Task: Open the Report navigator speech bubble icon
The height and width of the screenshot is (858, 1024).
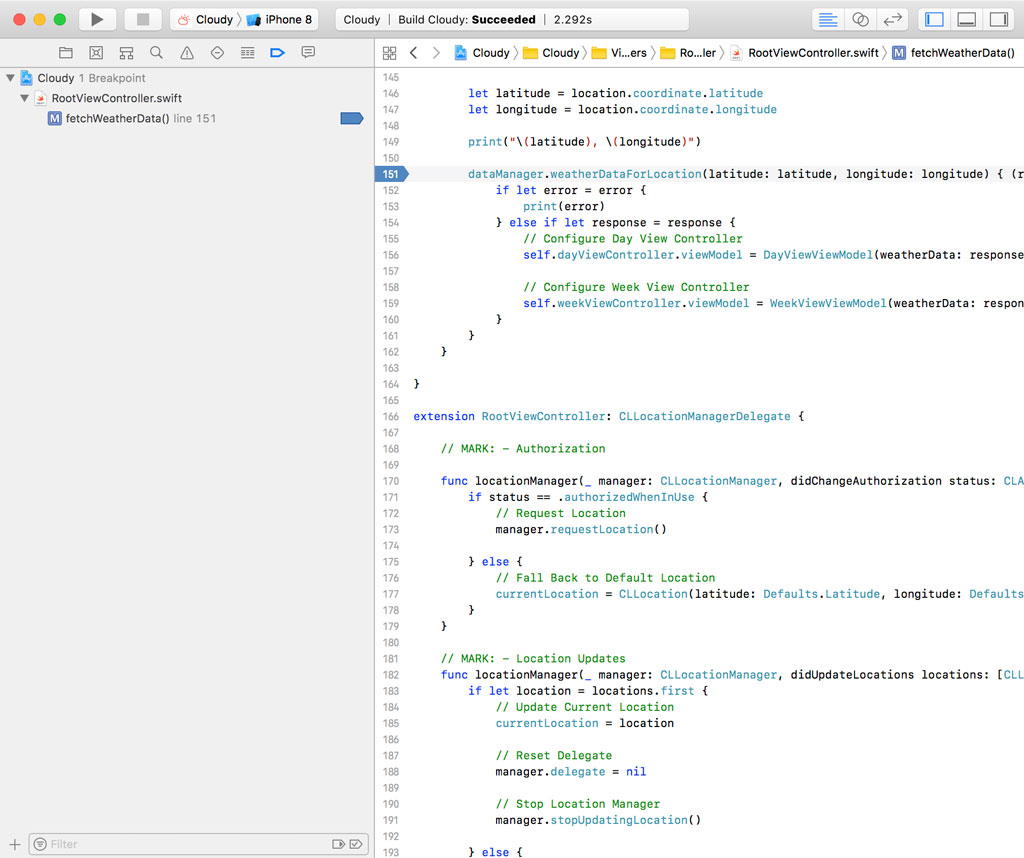Action: click(307, 52)
